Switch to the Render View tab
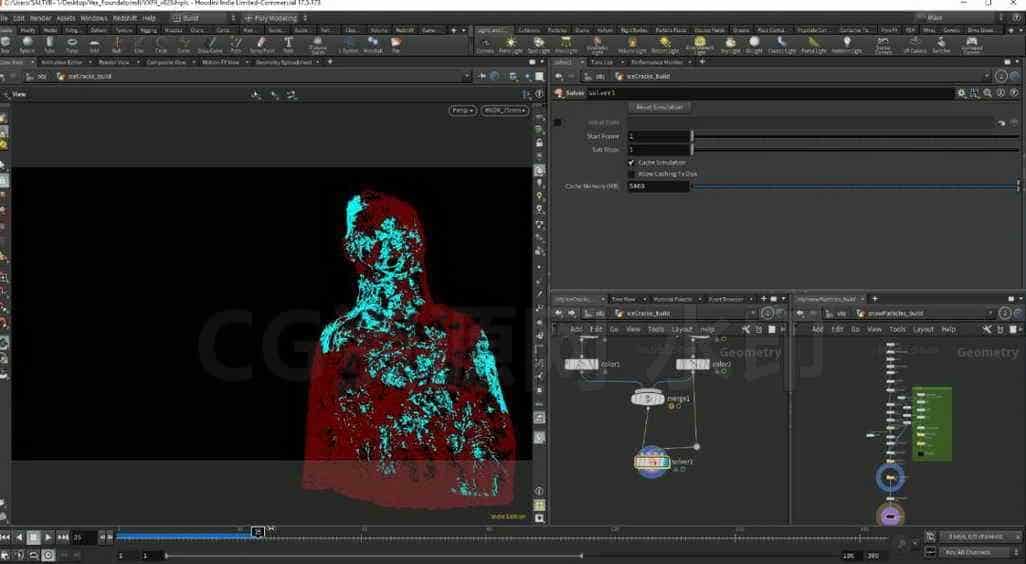 point(114,62)
